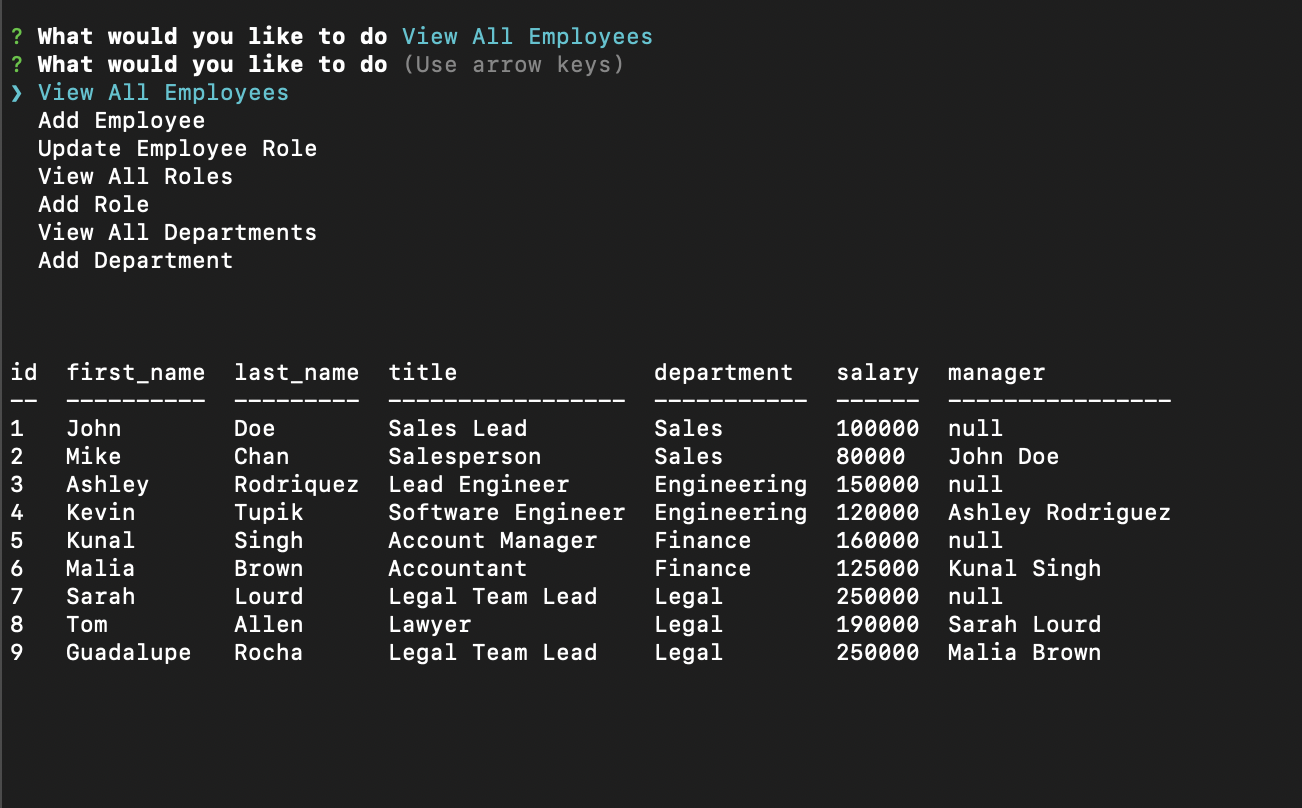
Task: Click the salary value 160000
Action: tap(877, 541)
